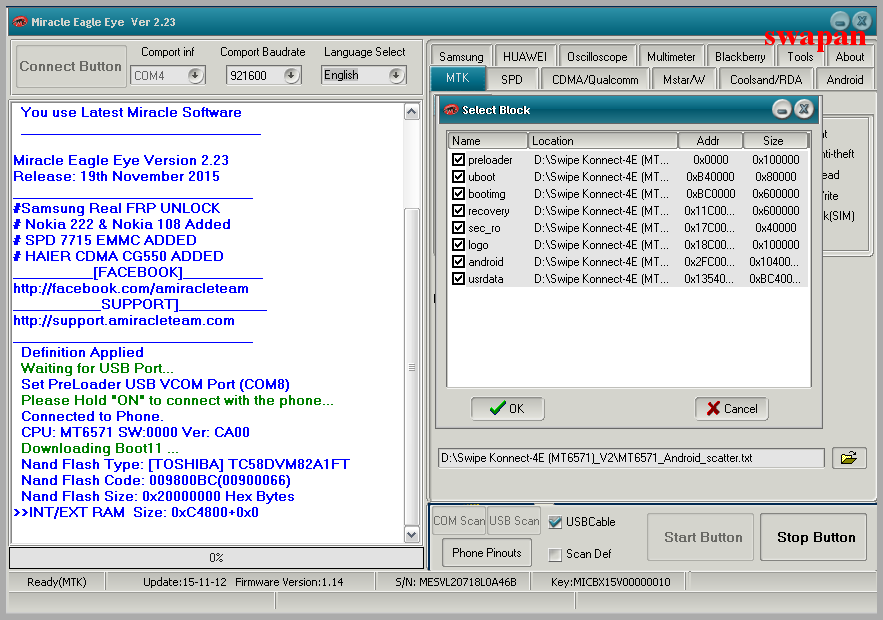Image resolution: width=883 pixels, height=620 pixels.
Task: Click the support.amiracleteam.com link text
Action: pyautogui.click(x=124, y=320)
